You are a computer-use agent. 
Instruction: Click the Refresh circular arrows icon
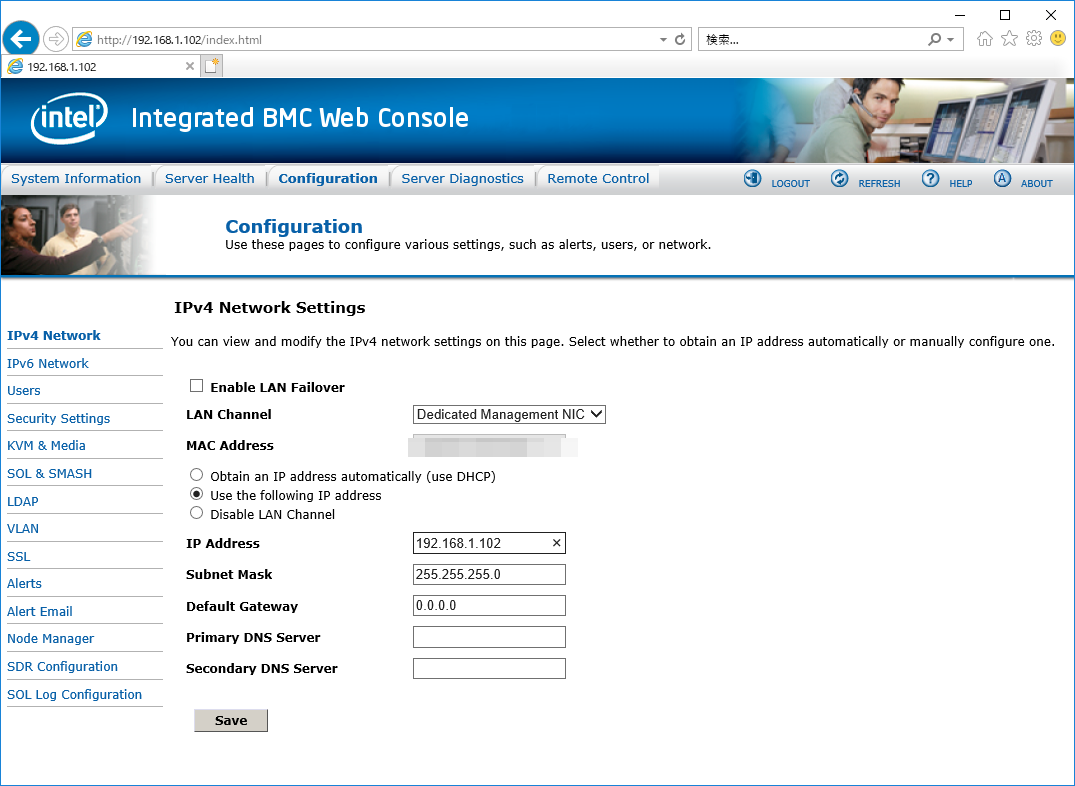click(x=839, y=179)
